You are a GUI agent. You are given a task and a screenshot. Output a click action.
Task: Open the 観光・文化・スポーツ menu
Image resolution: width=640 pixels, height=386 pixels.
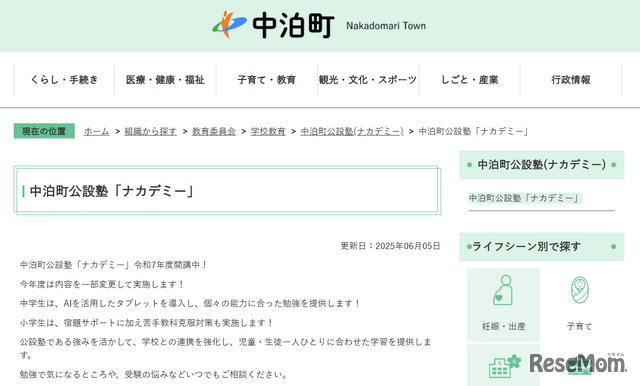368,80
